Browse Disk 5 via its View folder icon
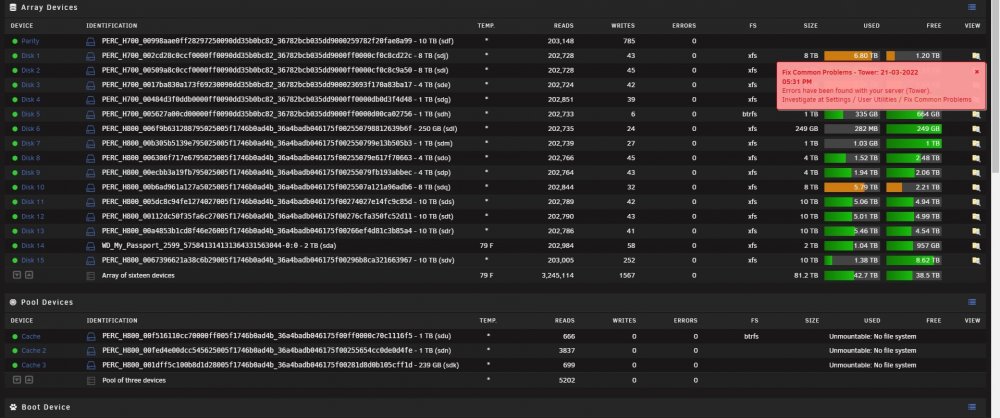 976,115
